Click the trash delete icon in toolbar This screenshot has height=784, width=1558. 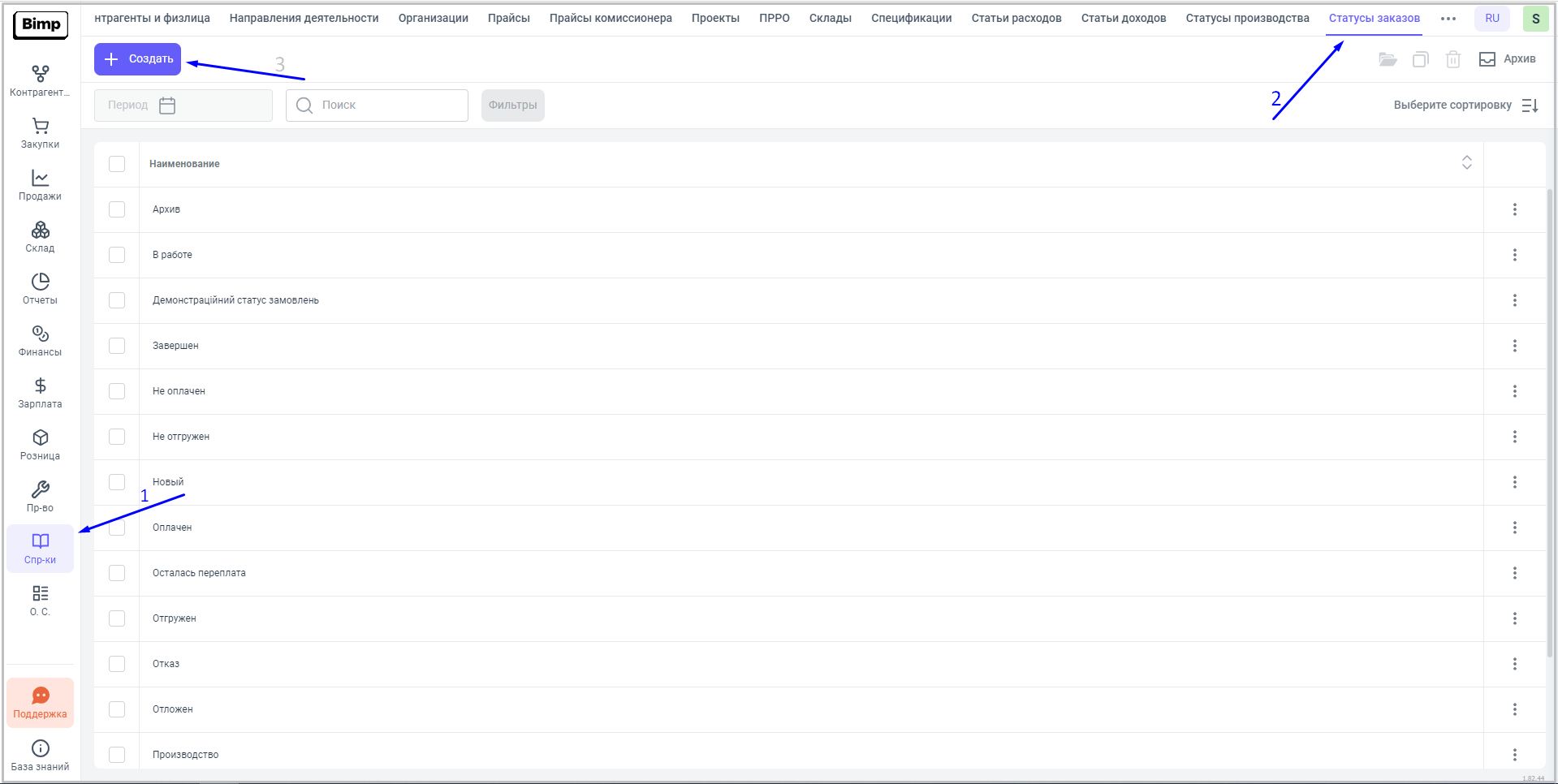[1452, 59]
